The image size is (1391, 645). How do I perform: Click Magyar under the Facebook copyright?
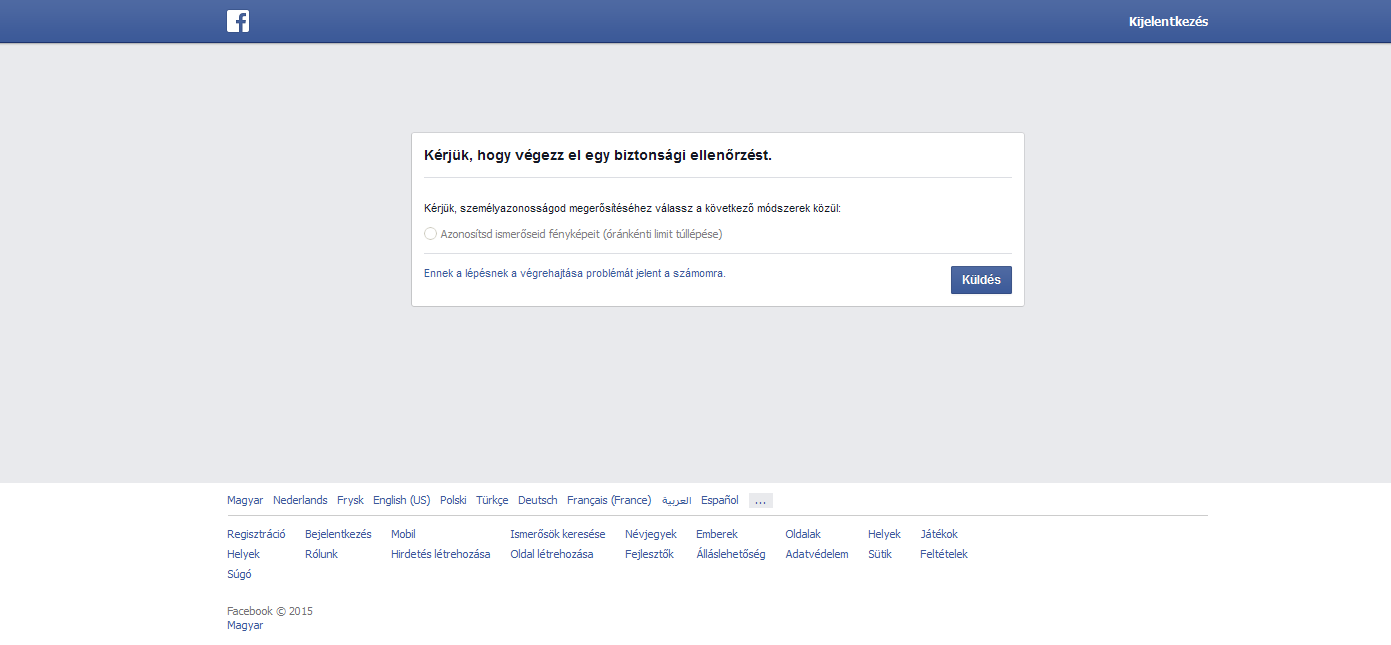(x=245, y=625)
